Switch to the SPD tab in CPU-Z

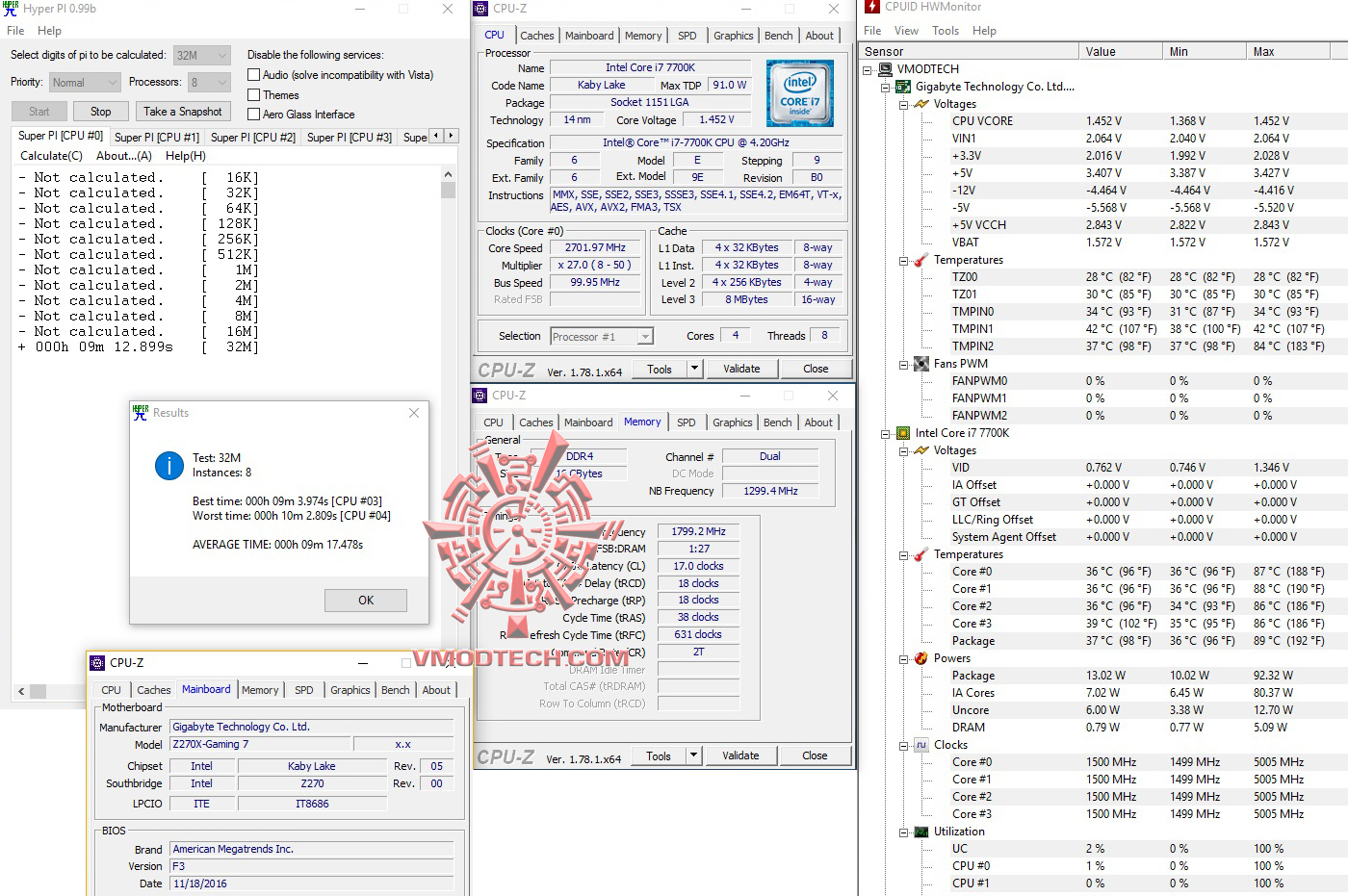[687, 35]
